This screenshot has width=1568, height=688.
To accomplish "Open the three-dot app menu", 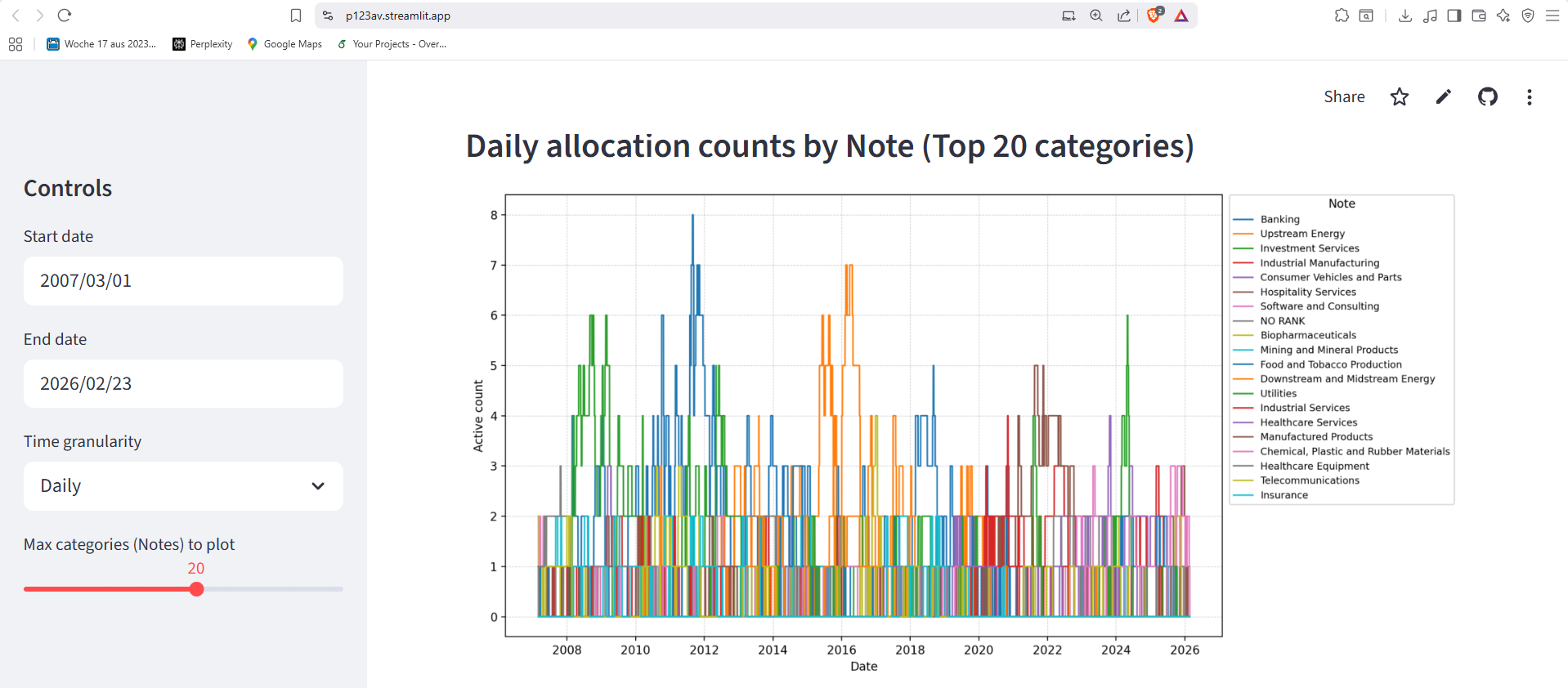I will (x=1530, y=97).
